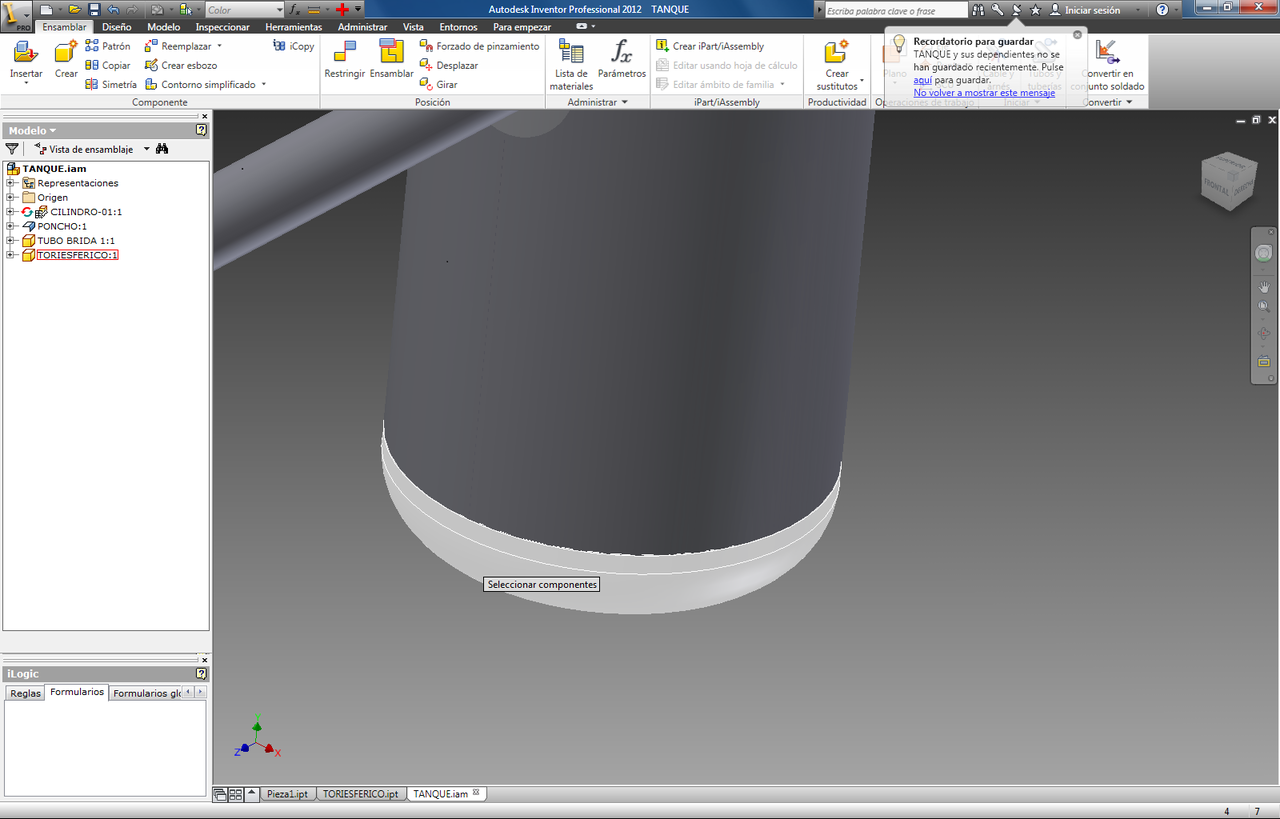
Task: Switch to the Pieza1.ipt document tab
Action: coord(288,794)
